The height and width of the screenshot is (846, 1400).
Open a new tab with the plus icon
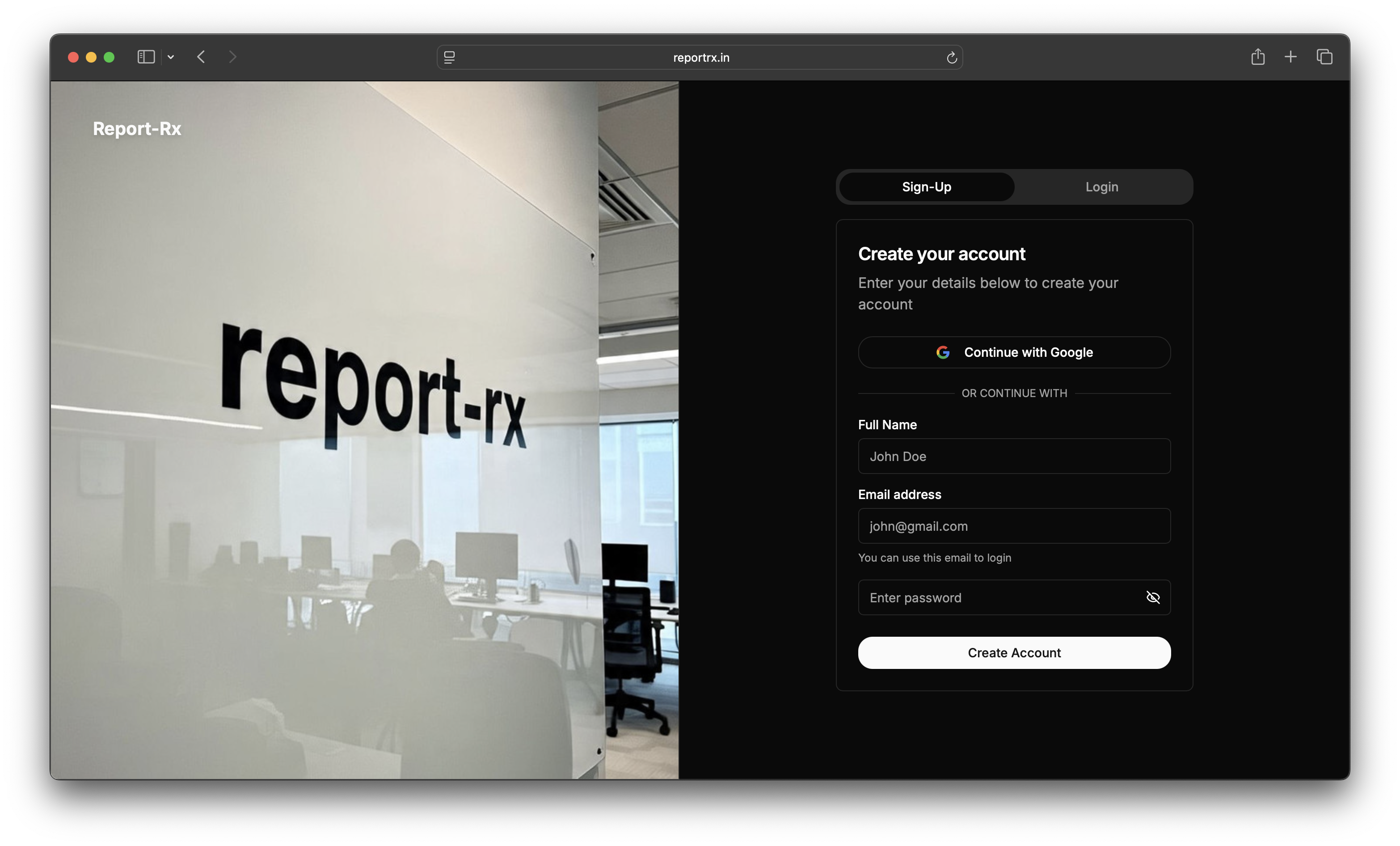point(1290,57)
